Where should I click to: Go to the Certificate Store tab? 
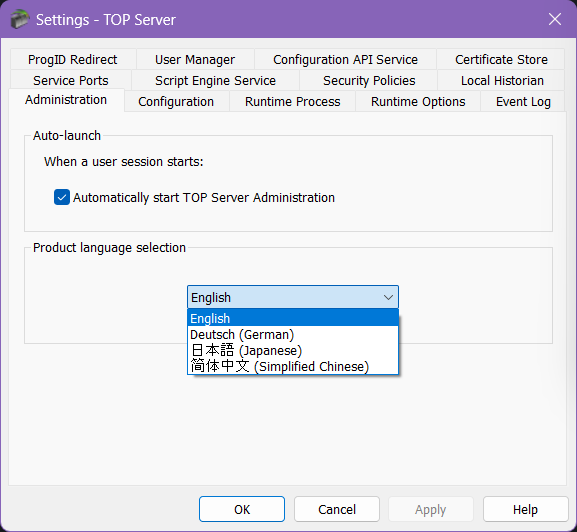(x=501, y=59)
